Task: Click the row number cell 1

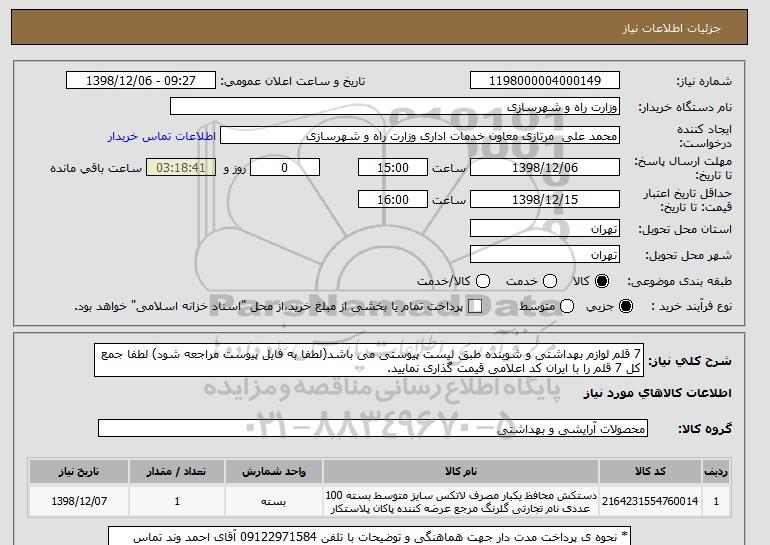Action: (x=716, y=501)
